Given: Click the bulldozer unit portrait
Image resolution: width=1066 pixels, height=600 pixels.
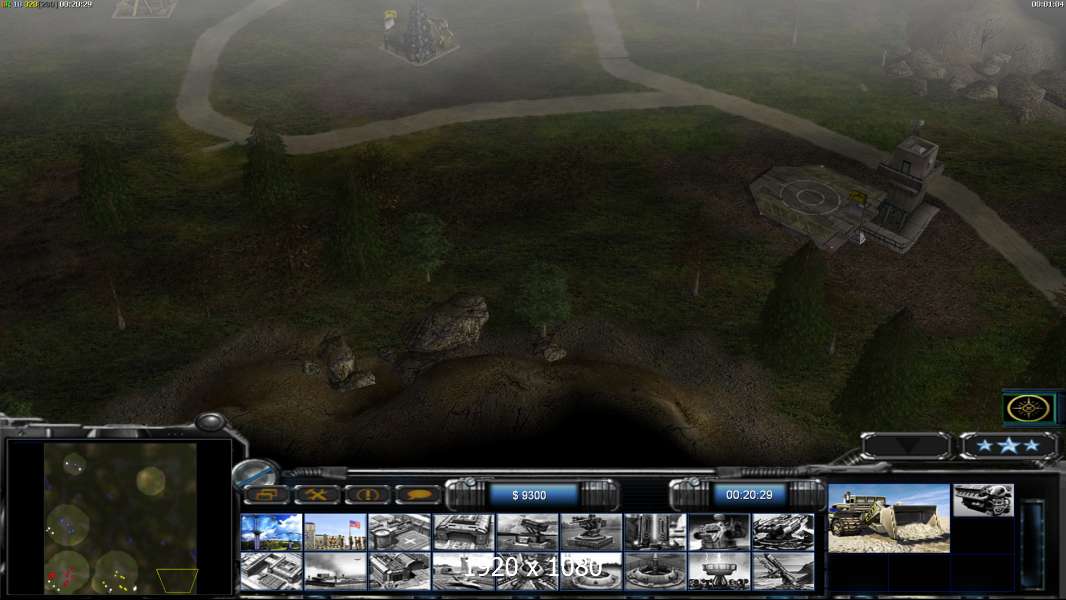Looking at the screenshot, I should (x=889, y=518).
